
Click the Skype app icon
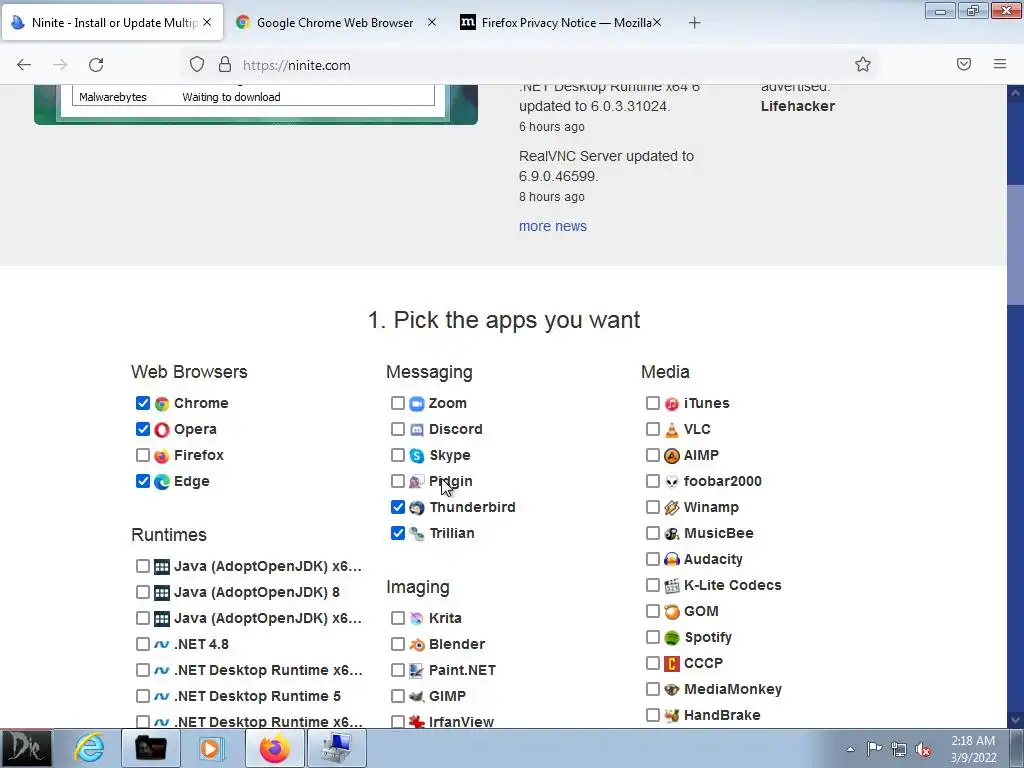(417, 456)
